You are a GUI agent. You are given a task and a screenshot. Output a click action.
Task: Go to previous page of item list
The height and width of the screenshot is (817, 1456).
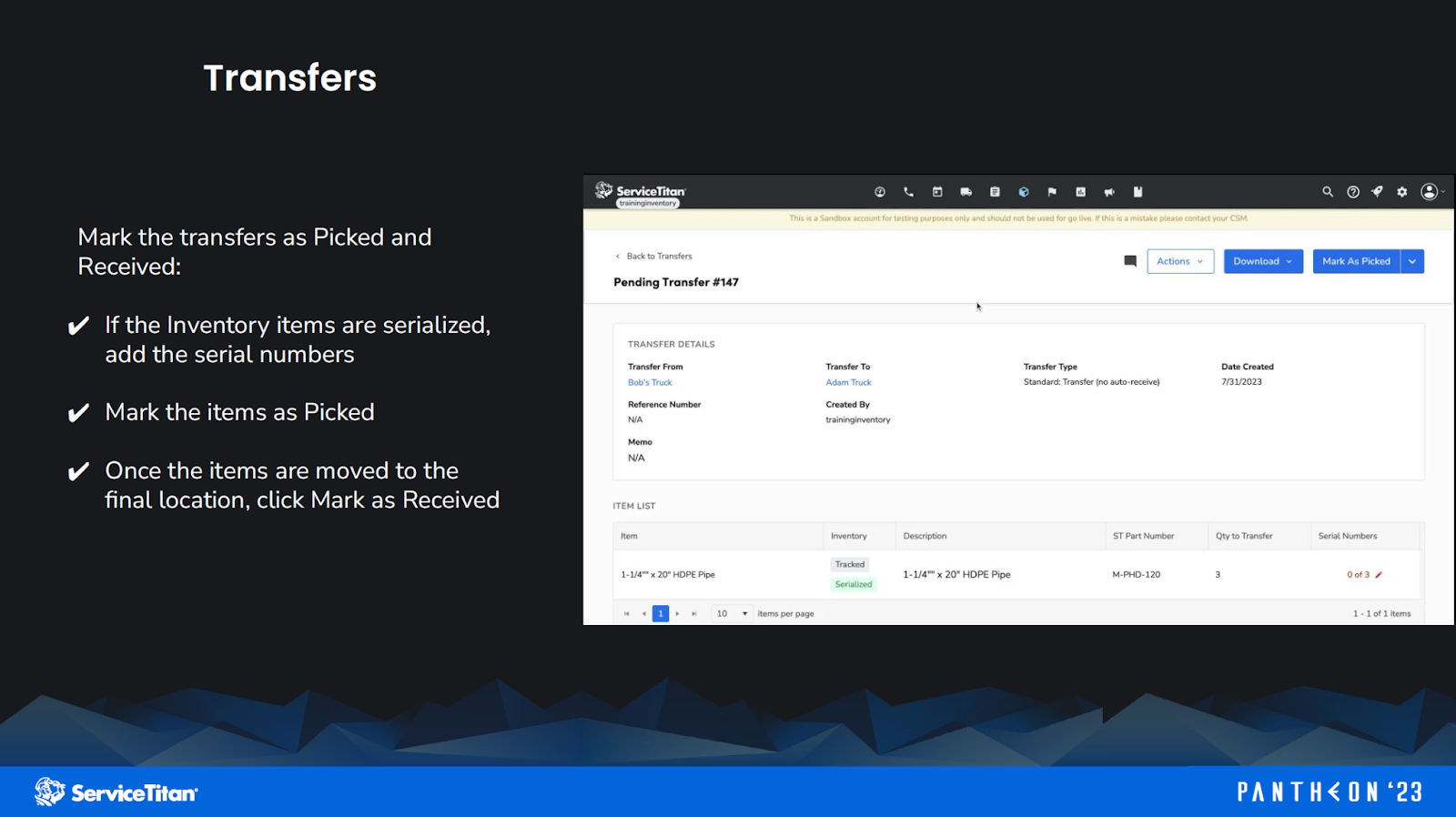pyautogui.click(x=644, y=614)
